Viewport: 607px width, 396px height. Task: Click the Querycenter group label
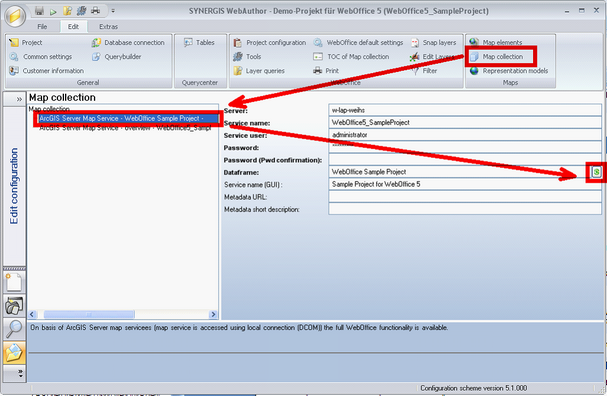coord(200,82)
